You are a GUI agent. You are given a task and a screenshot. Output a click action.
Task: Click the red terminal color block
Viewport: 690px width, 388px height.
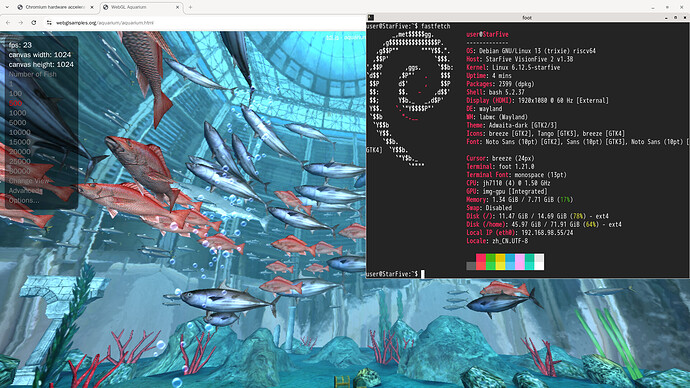point(481,262)
